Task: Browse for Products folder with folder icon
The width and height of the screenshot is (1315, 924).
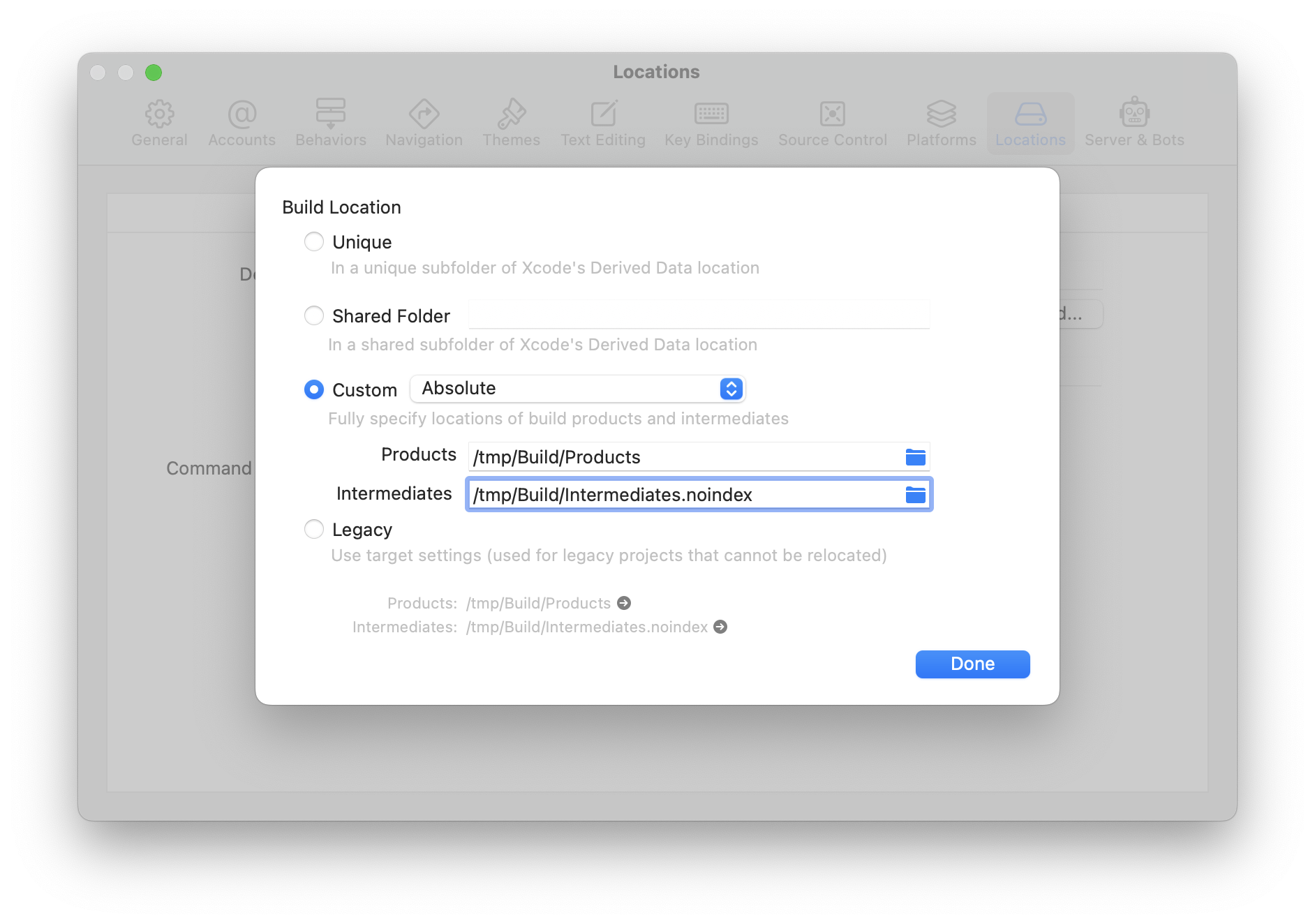Action: (915, 457)
